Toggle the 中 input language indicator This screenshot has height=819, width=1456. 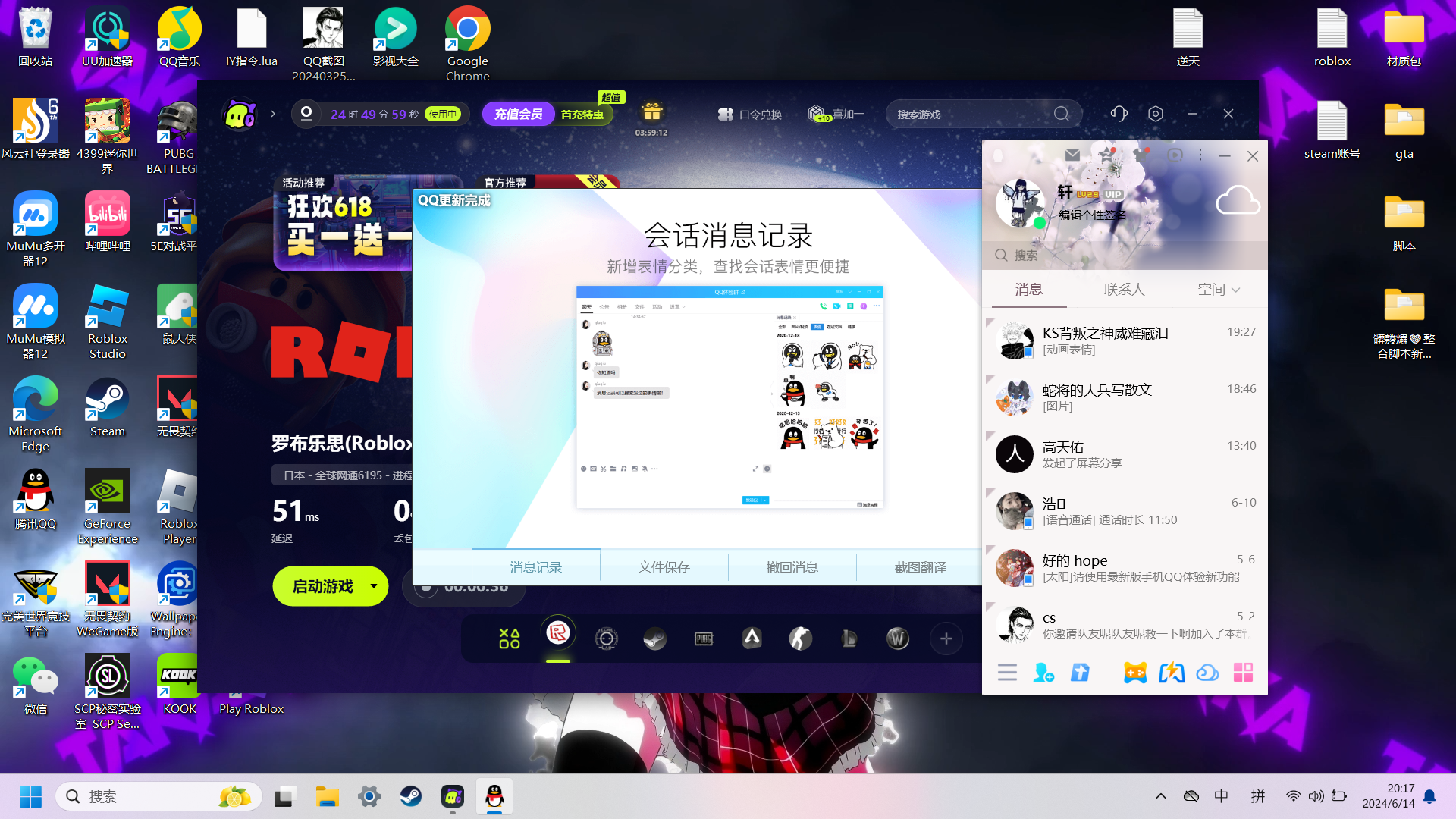click(1221, 796)
